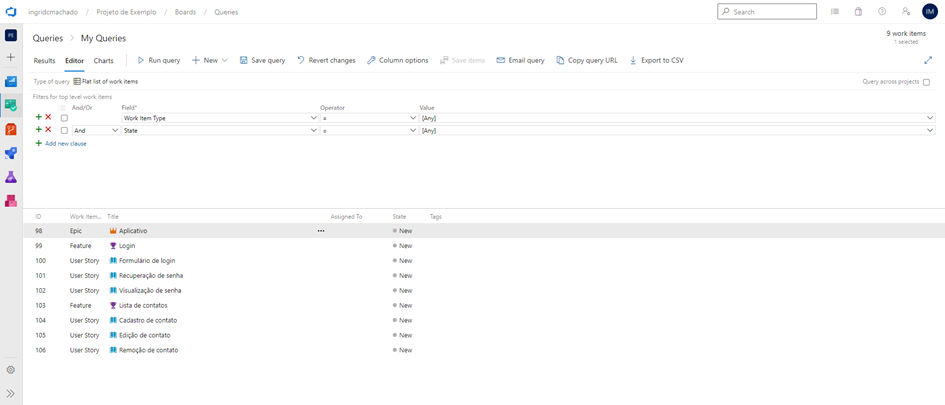Open the work items list icon in header
Image resolution: width=945 pixels, height=405 pixels.
pos(835,11)
